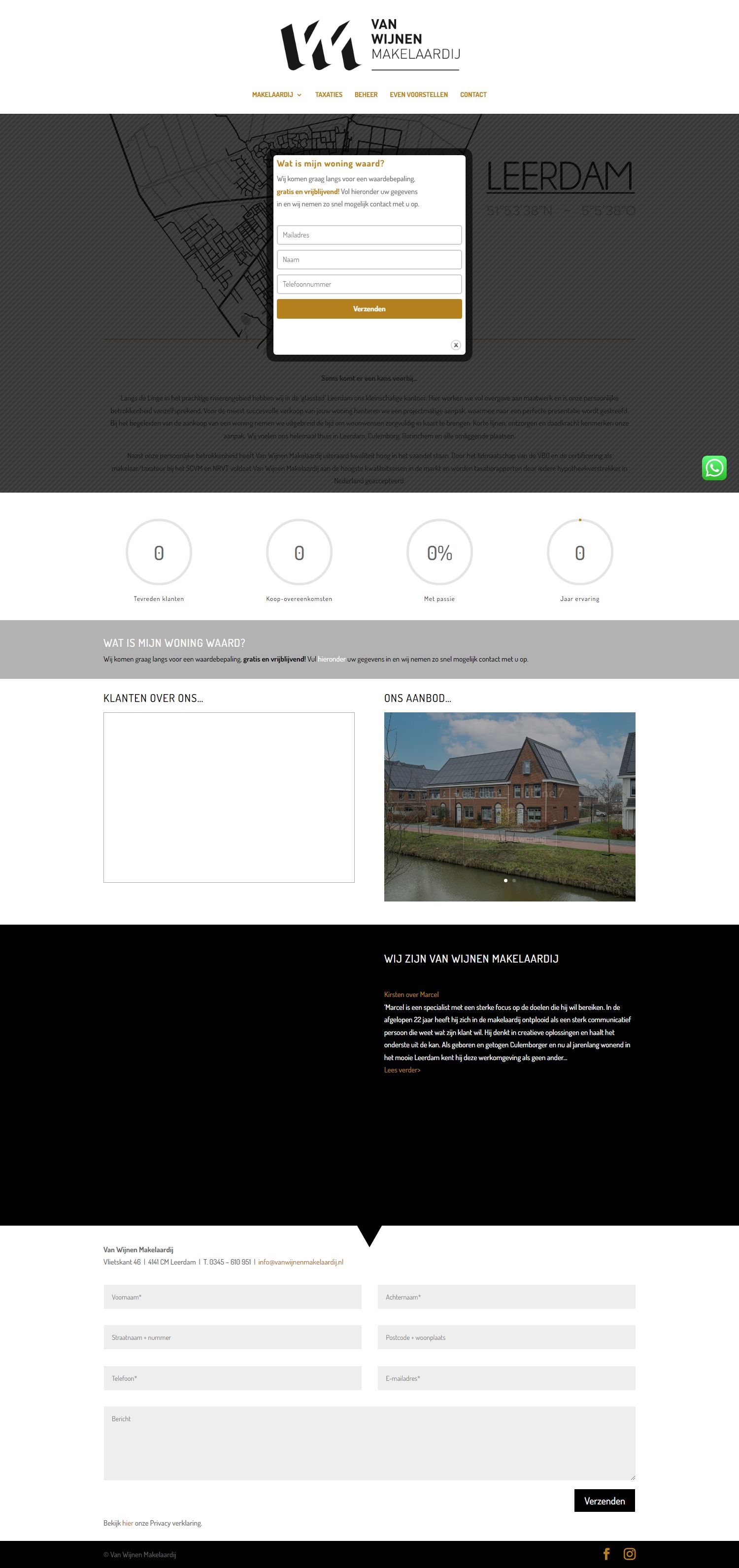The height and width of the screenshot is (1568, 739).
Task: Open the Instagram icon in footer
Action: pyautogui.click(x=630, y=1553)
